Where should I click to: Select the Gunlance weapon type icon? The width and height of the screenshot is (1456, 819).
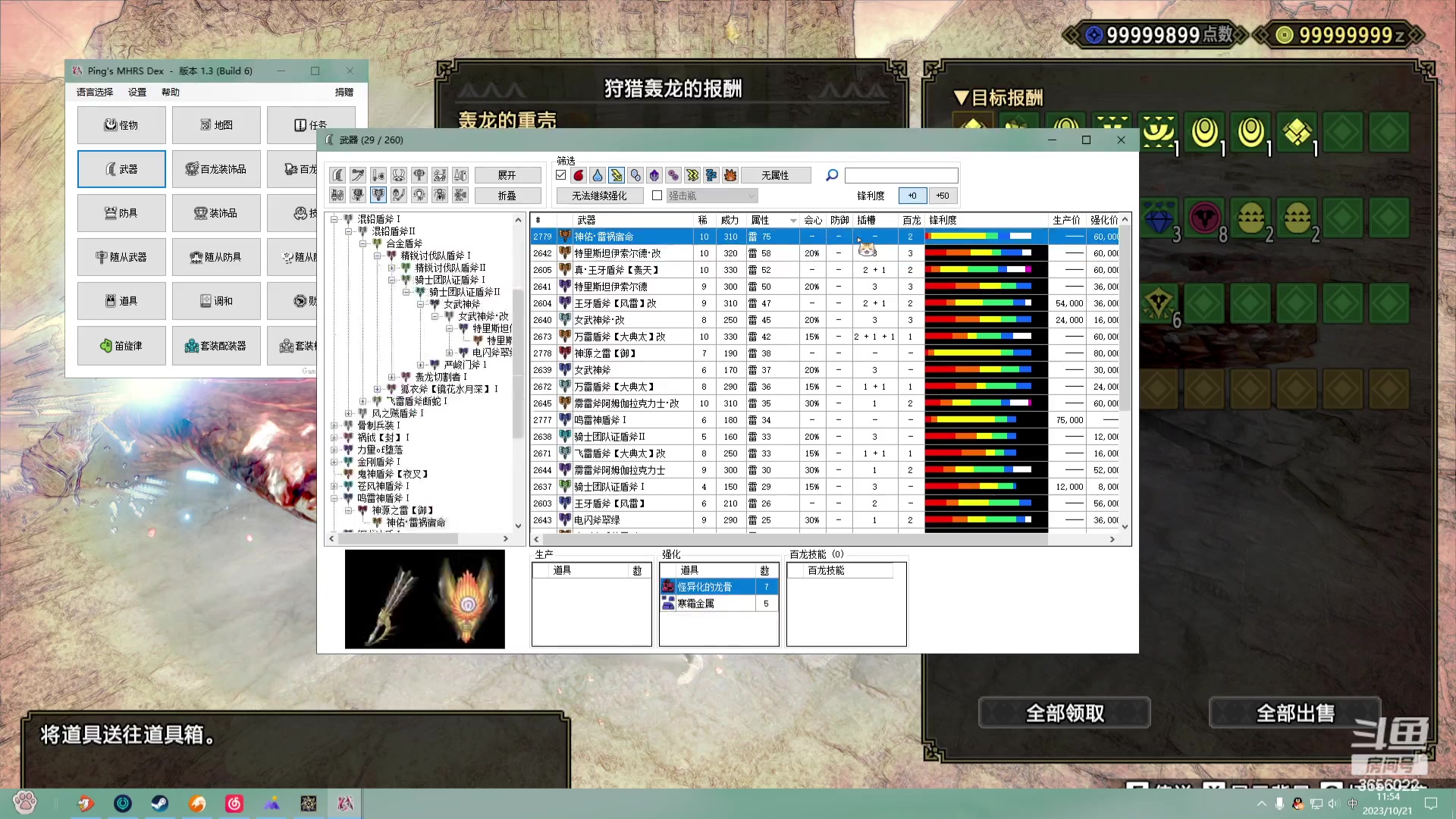click(337, 196)
